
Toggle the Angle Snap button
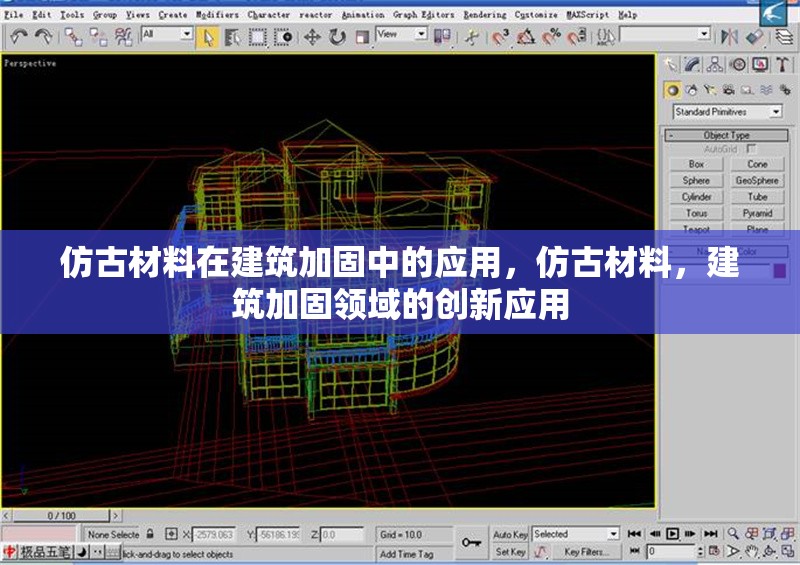click(x=526, y=37)
